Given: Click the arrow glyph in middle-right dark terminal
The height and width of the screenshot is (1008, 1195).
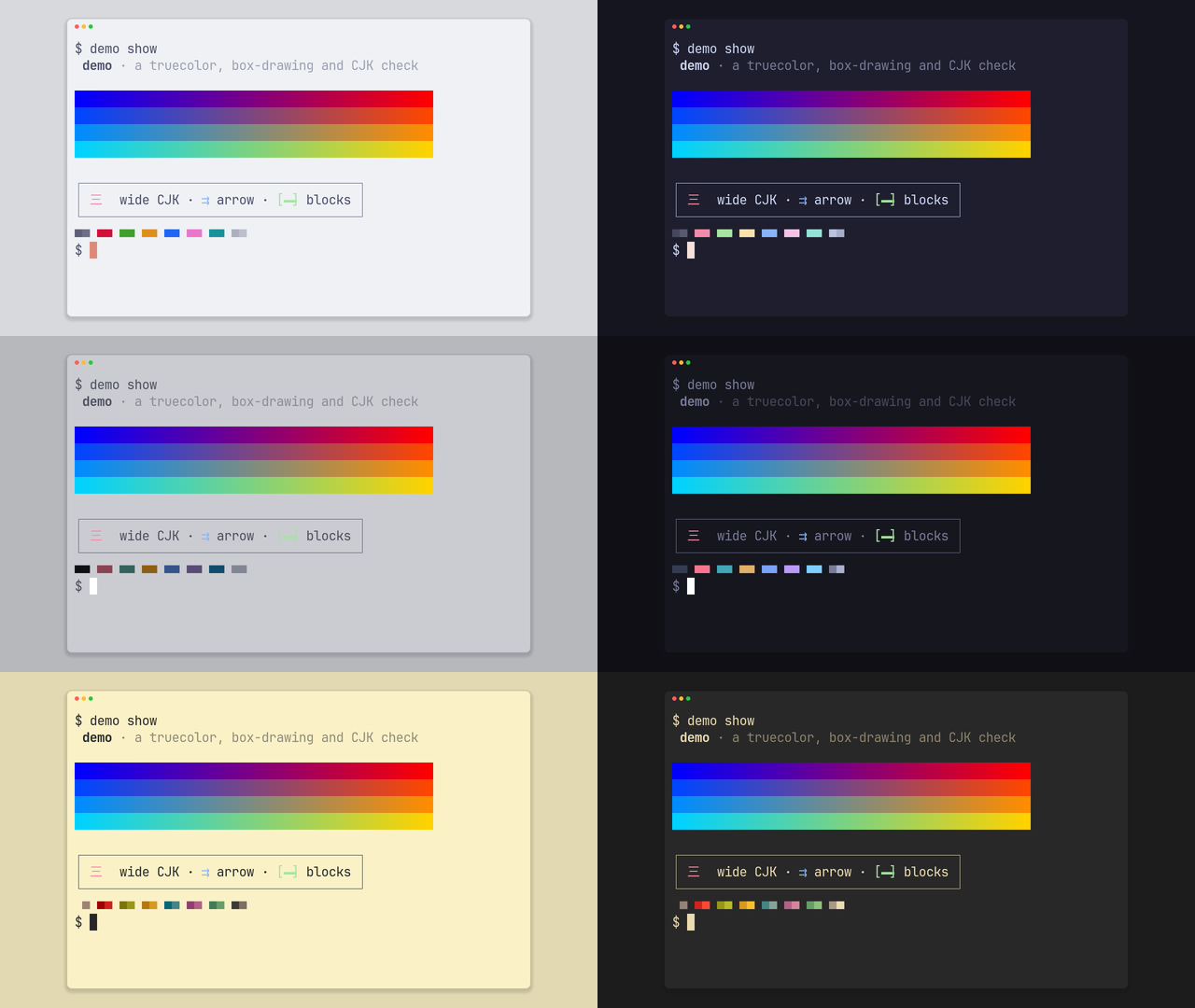Looking at the screenshot, I should click(x=803, y=537).
